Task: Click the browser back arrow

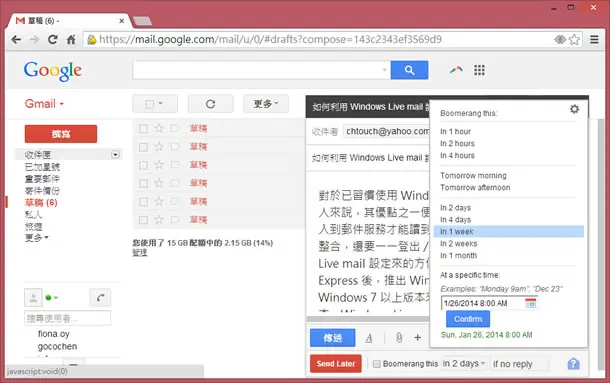Action: point(16,39)
